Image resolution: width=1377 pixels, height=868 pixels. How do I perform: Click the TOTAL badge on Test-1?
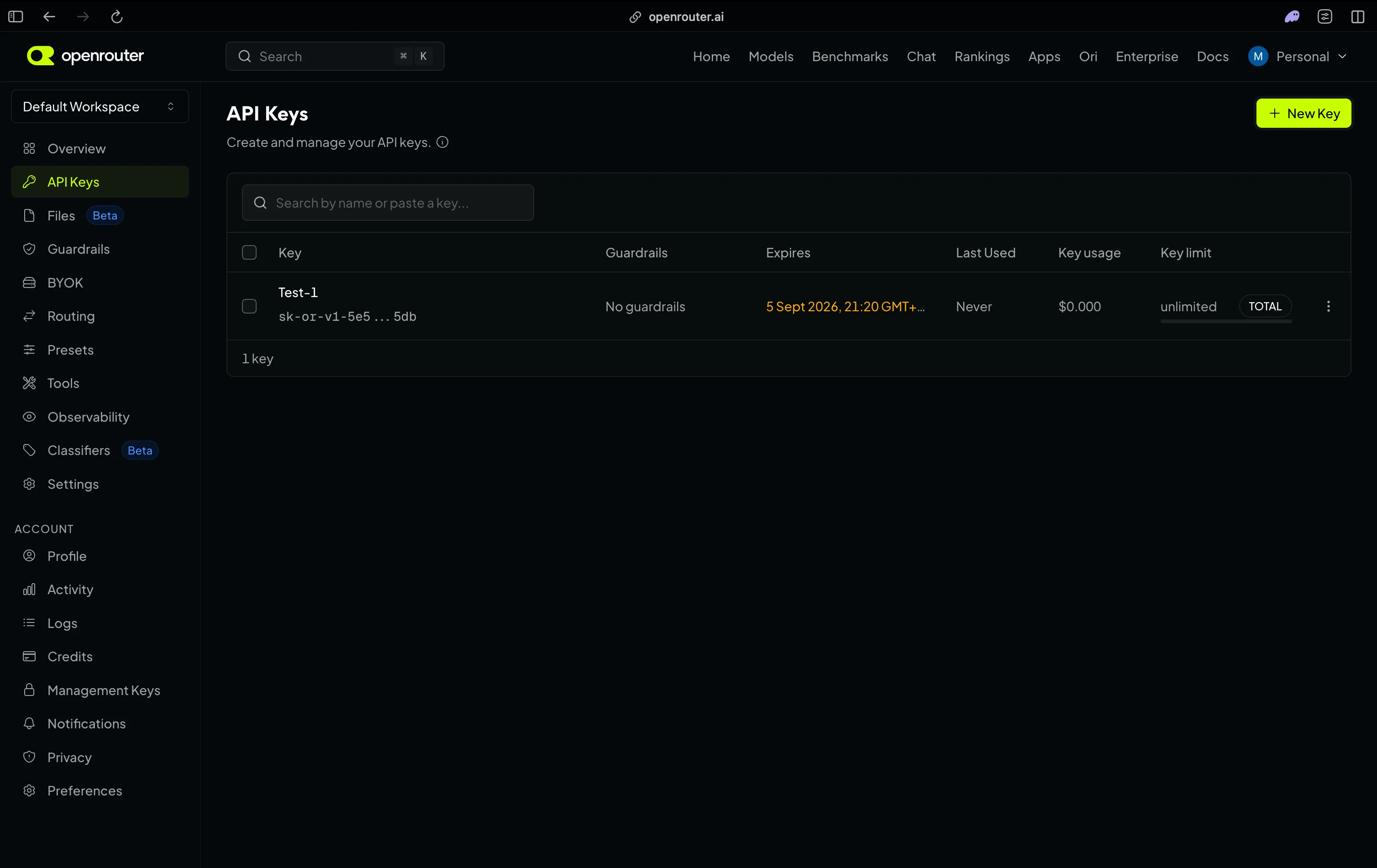pos(1265,306)
